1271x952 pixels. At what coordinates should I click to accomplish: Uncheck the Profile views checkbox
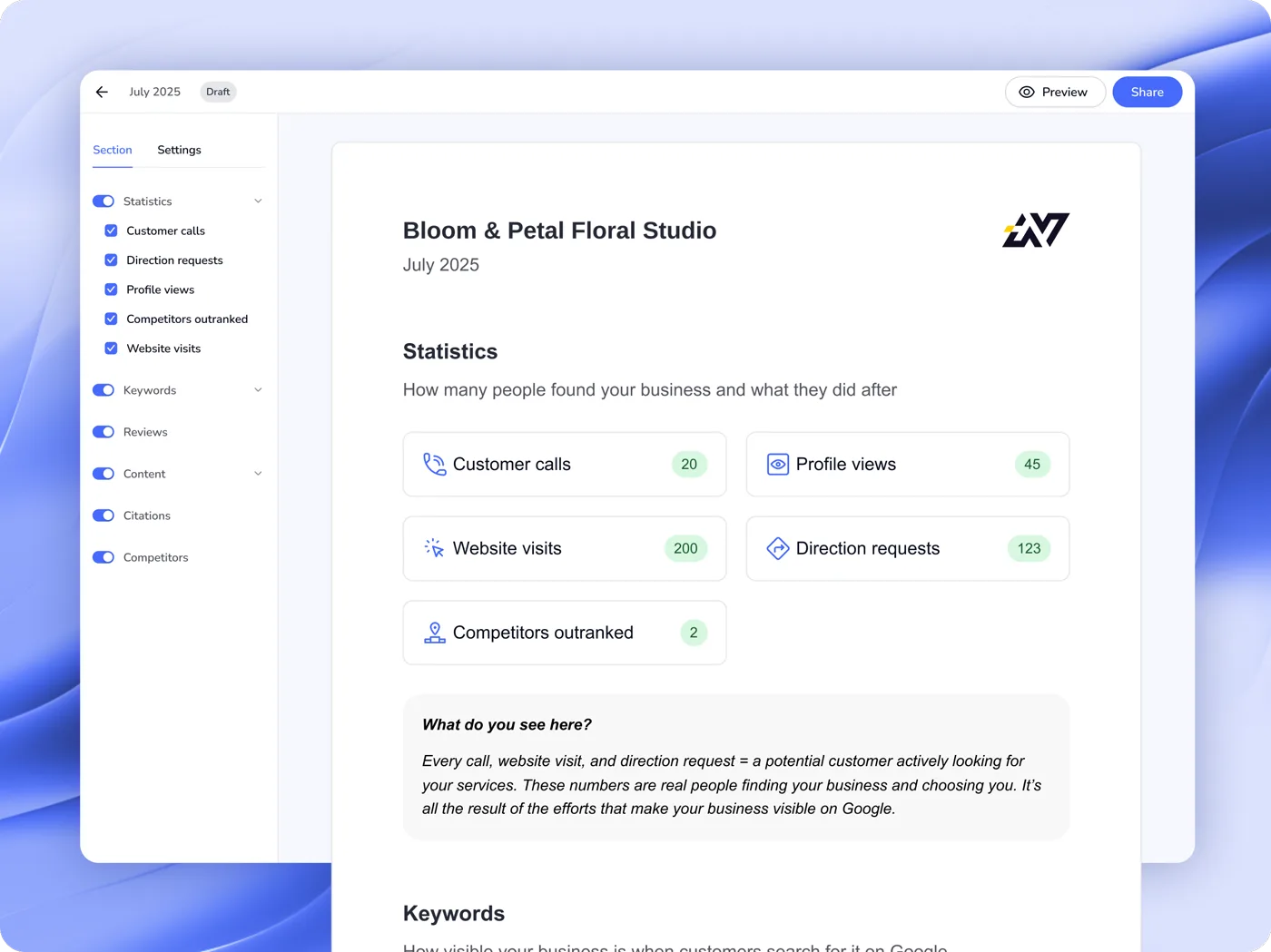click(111, 290)
